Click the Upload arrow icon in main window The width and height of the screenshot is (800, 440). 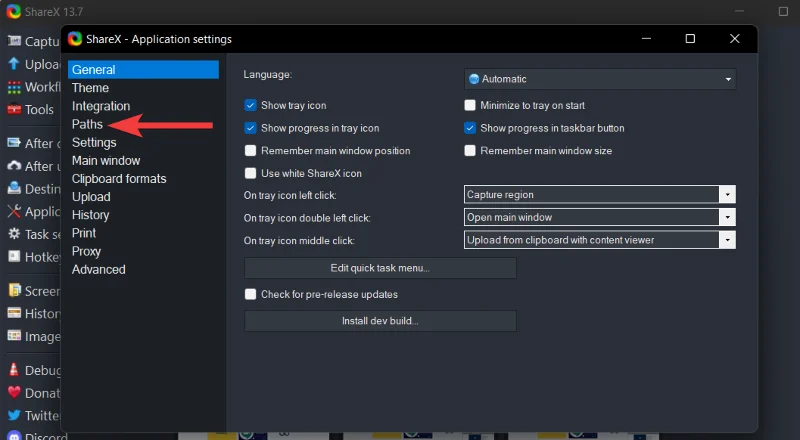point(14,64)
